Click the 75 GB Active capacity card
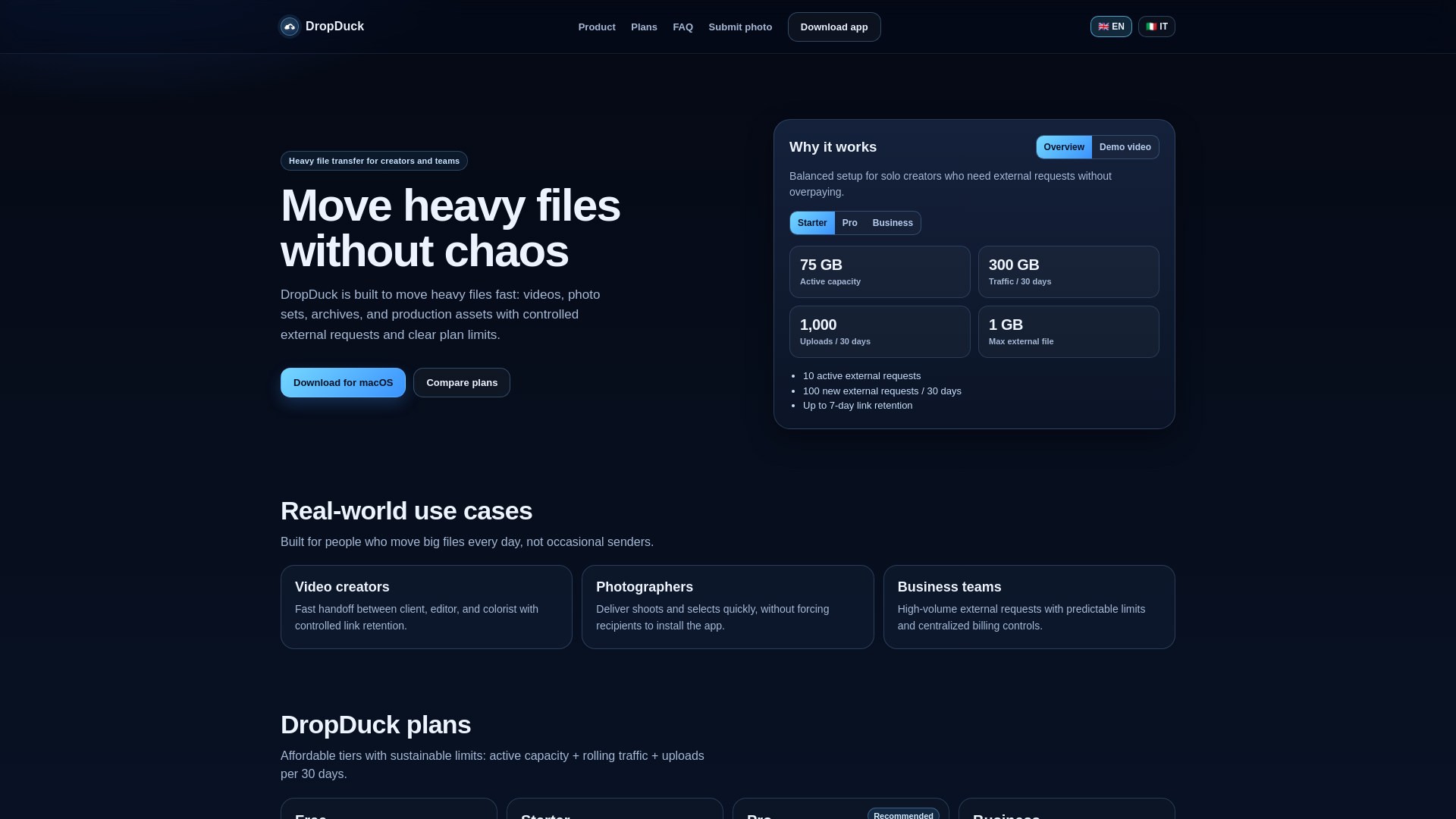This screenshot has height=819, width=1456. point(880,271)
